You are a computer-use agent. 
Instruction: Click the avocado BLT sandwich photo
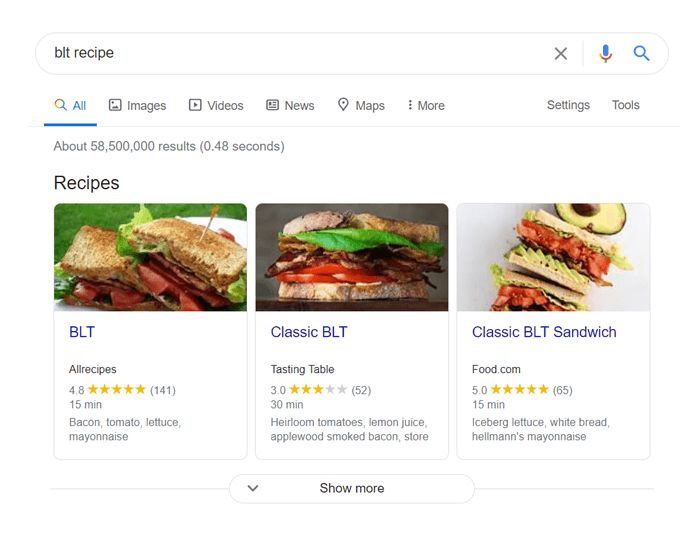[553, 257]
